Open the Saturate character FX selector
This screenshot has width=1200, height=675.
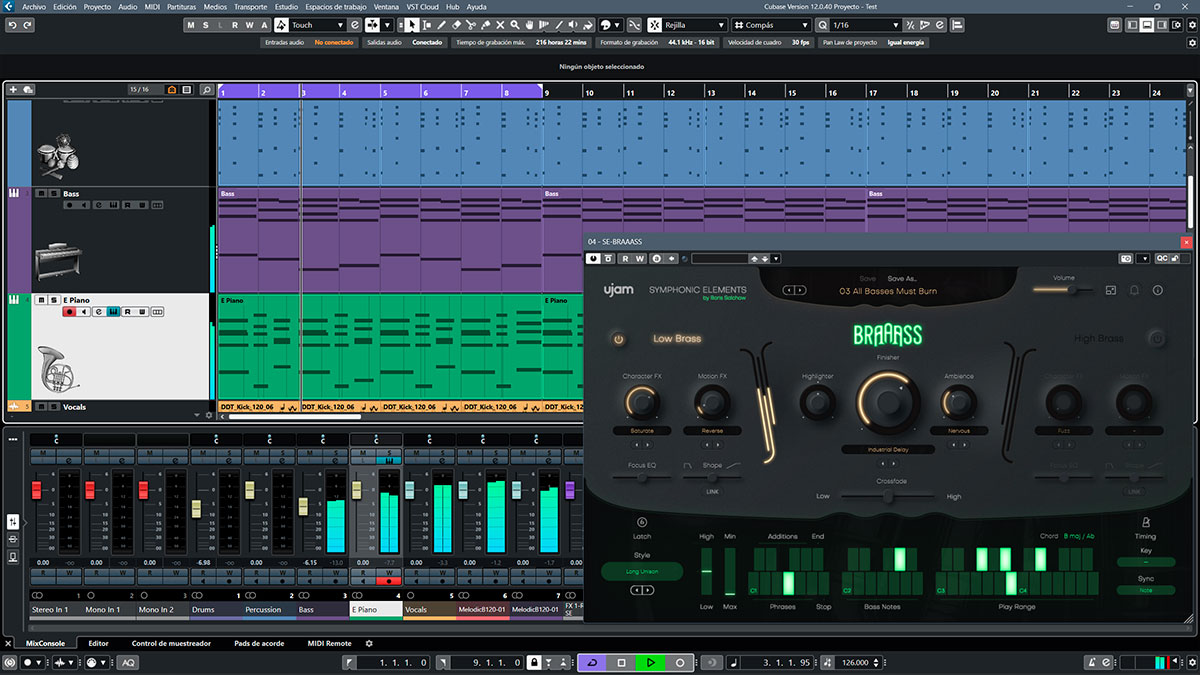click(x=641, y=431)
